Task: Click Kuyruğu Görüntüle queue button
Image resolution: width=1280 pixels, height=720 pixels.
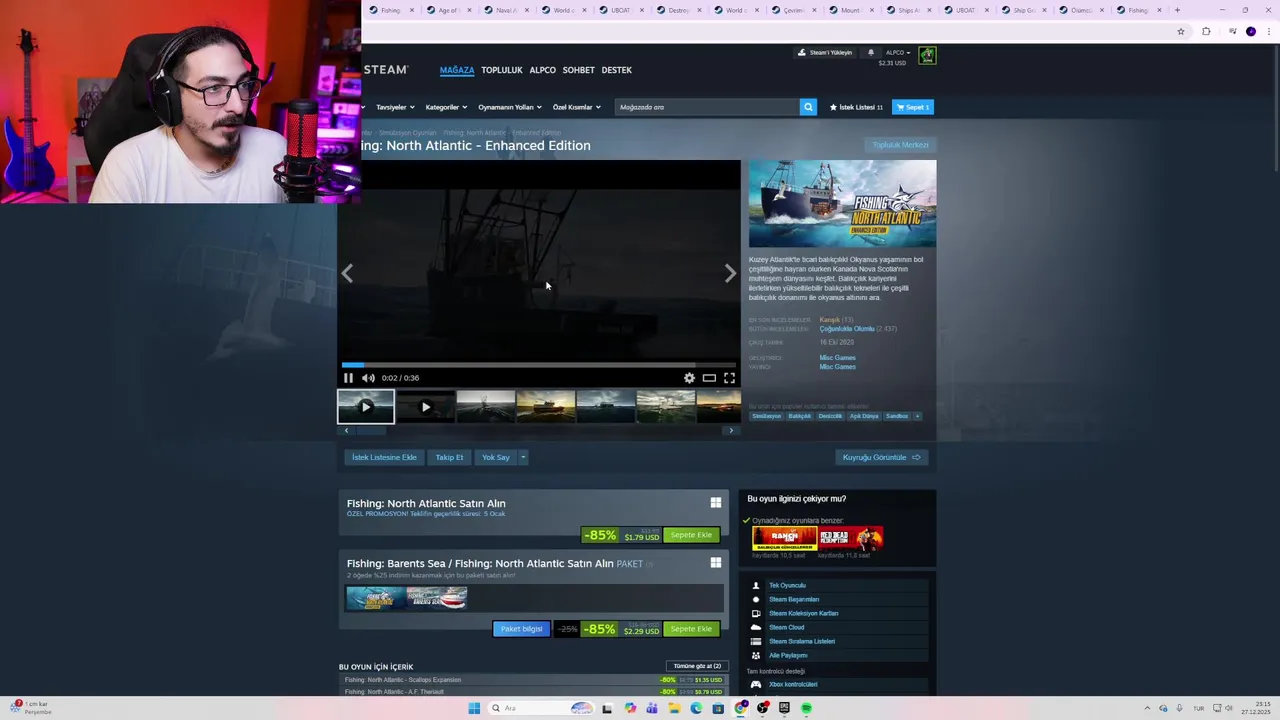Action: [x=881, y=457]
